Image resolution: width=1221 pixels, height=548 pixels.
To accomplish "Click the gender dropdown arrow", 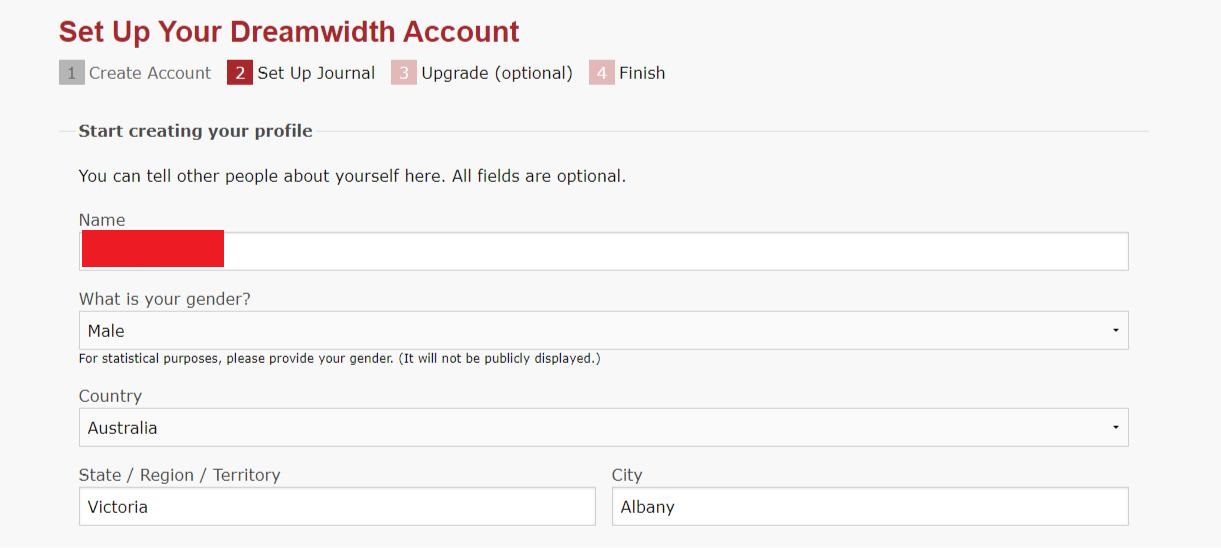I will pyautogui.click(x=1115, y=331).
